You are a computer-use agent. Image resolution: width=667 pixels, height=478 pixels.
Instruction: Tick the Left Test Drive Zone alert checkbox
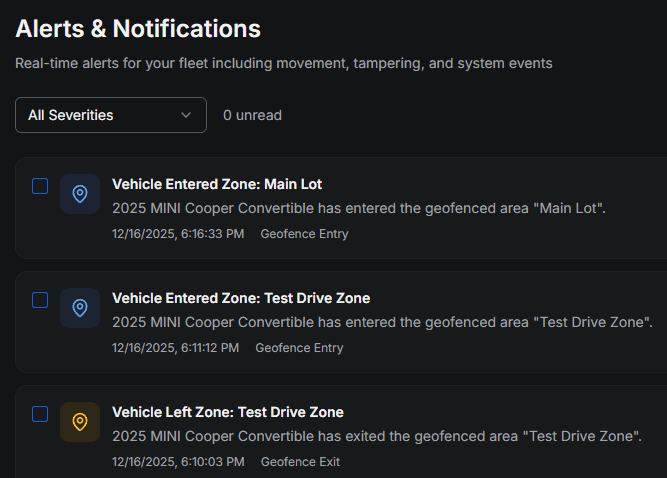(40, 414)
